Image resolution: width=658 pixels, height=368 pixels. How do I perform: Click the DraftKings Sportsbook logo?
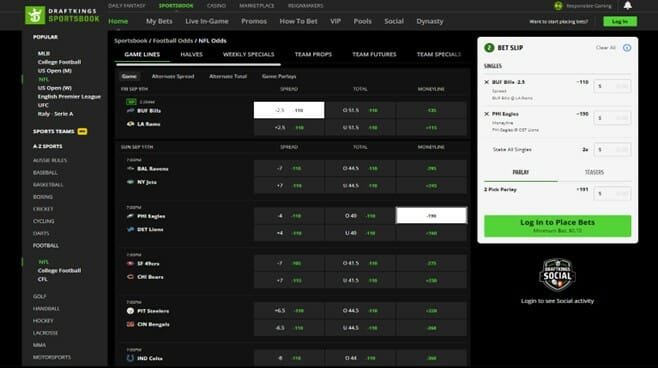(x=62, y=15)
